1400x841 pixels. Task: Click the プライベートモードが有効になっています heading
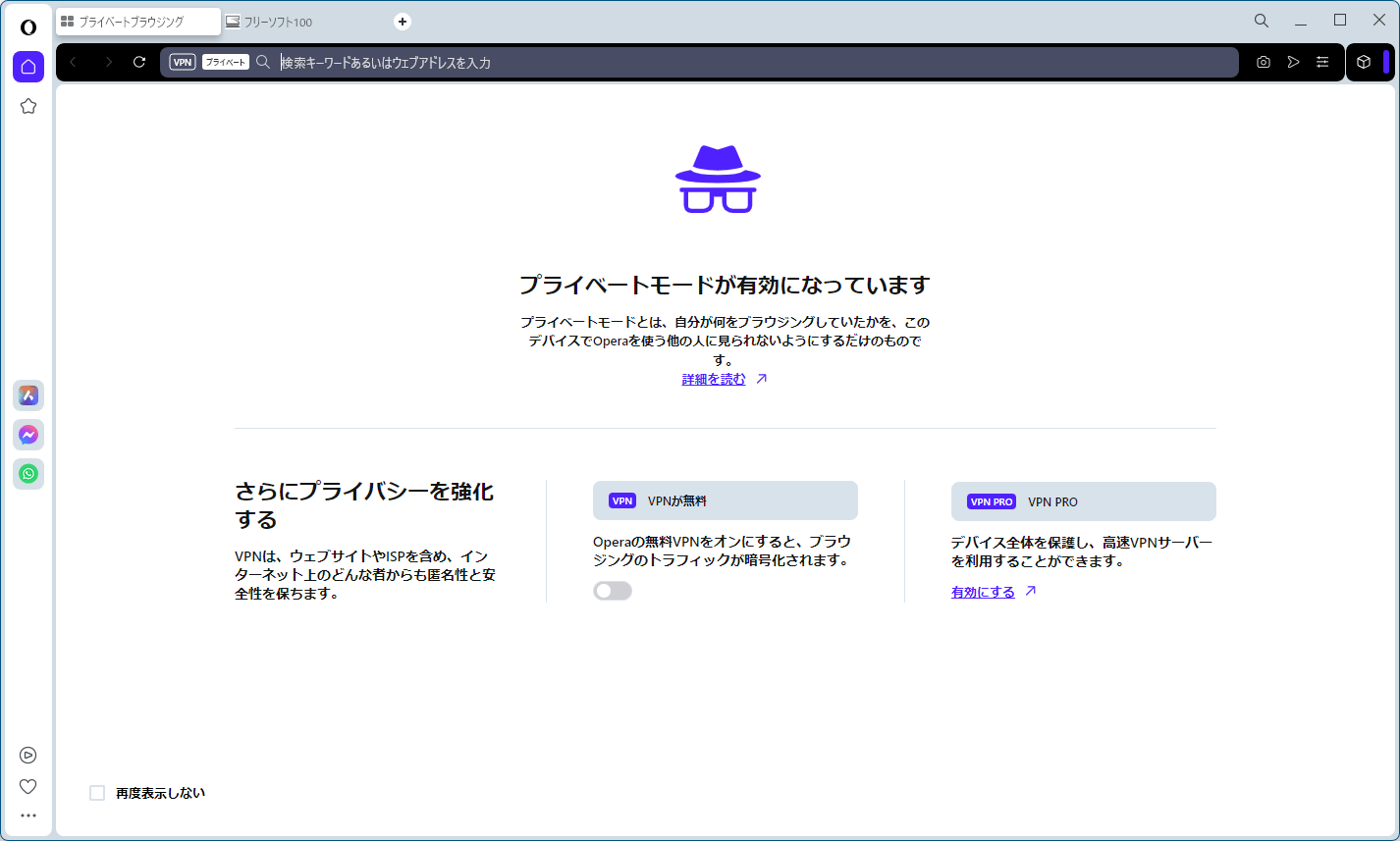(x=725, y=286)
